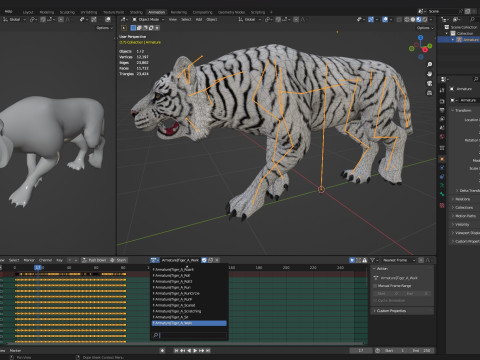The width and height of the screenshot is (480, 360).
Task: Toggle only show errors warning icon
Action: (365, 260)
